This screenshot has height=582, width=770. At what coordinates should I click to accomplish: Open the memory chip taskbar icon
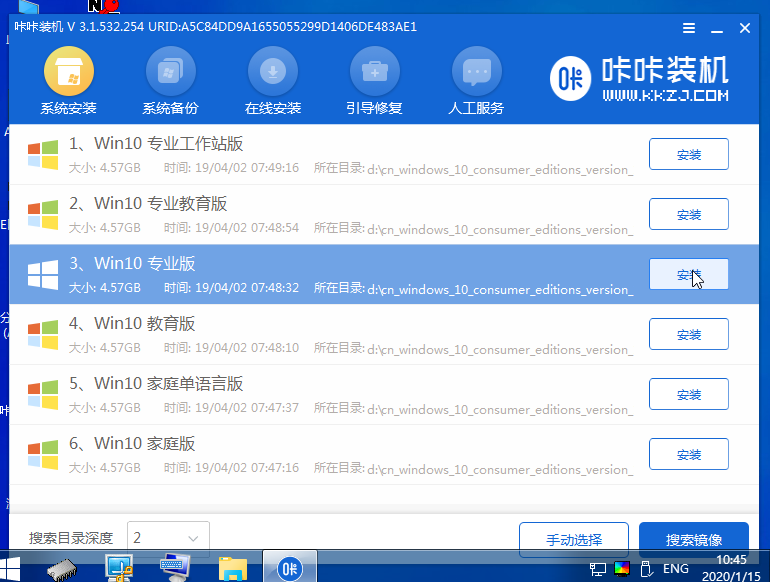(x=62, y=570)
